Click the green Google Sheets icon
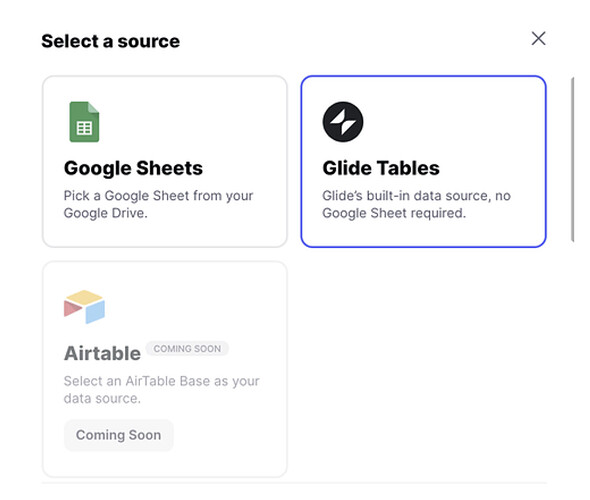The height and width of the screenshot is (500, 590). [84, 122]
